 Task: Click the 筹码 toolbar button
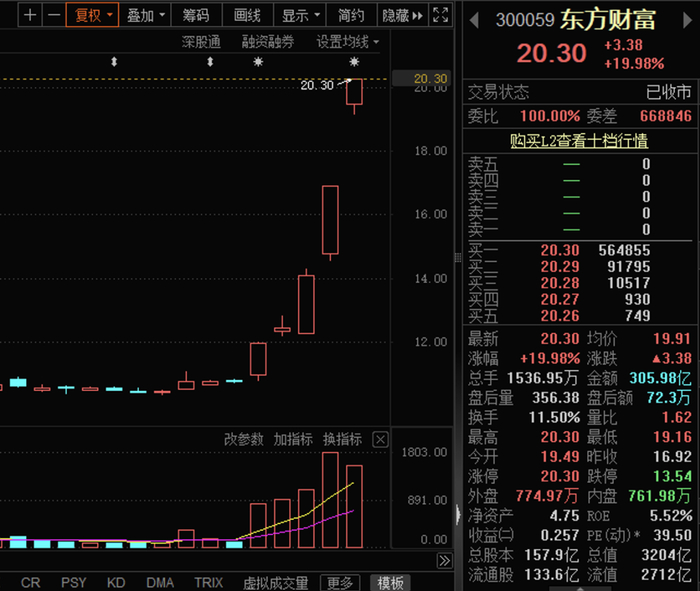click(x=196, y=15)
